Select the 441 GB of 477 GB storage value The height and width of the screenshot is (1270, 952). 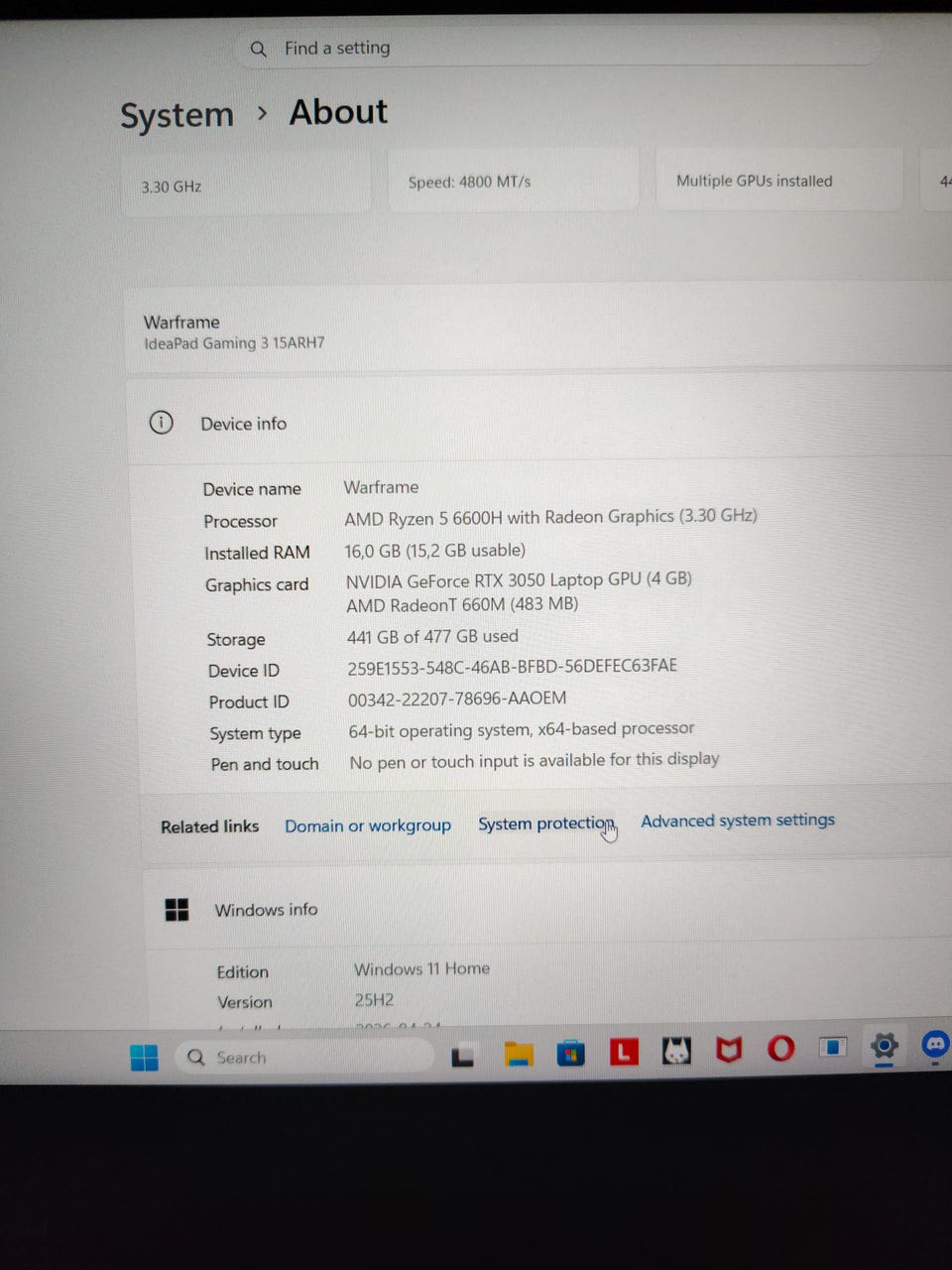tap(432, 637)
